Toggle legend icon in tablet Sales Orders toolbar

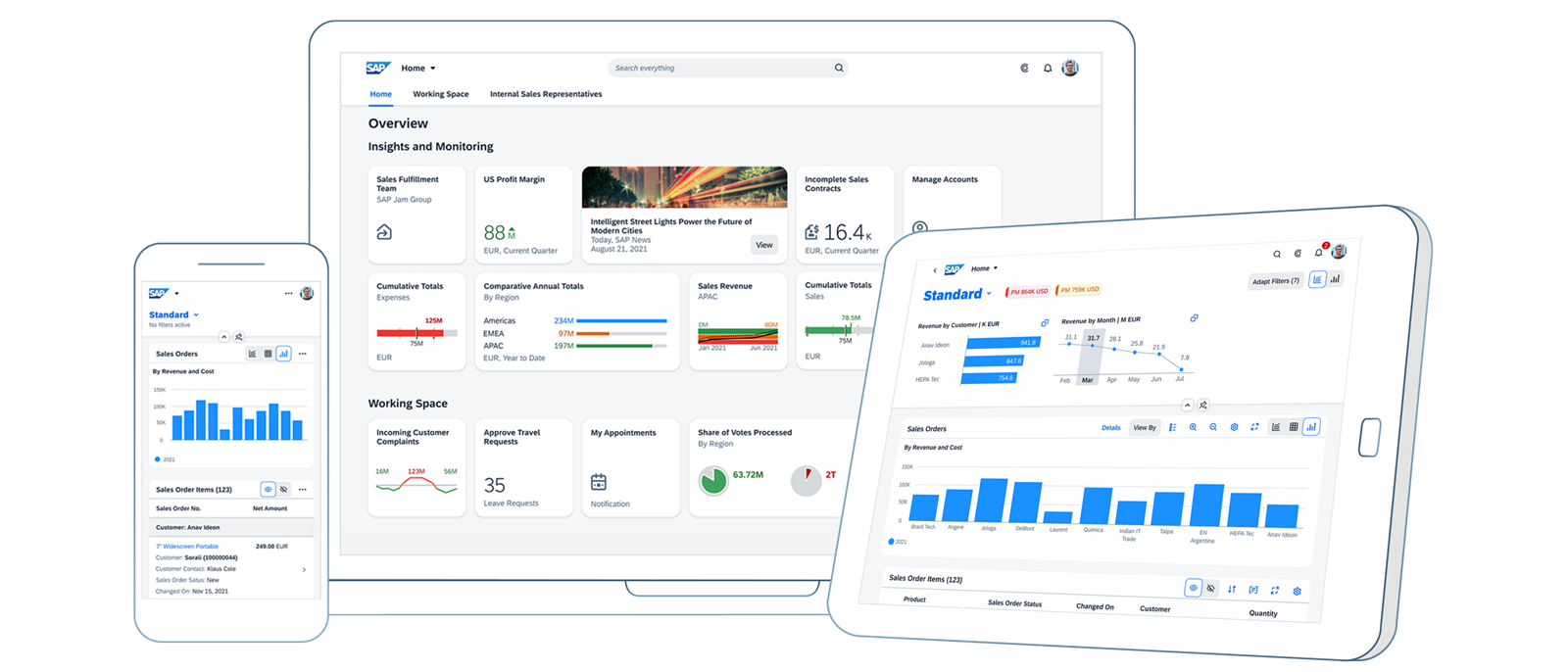[1172, 427]
